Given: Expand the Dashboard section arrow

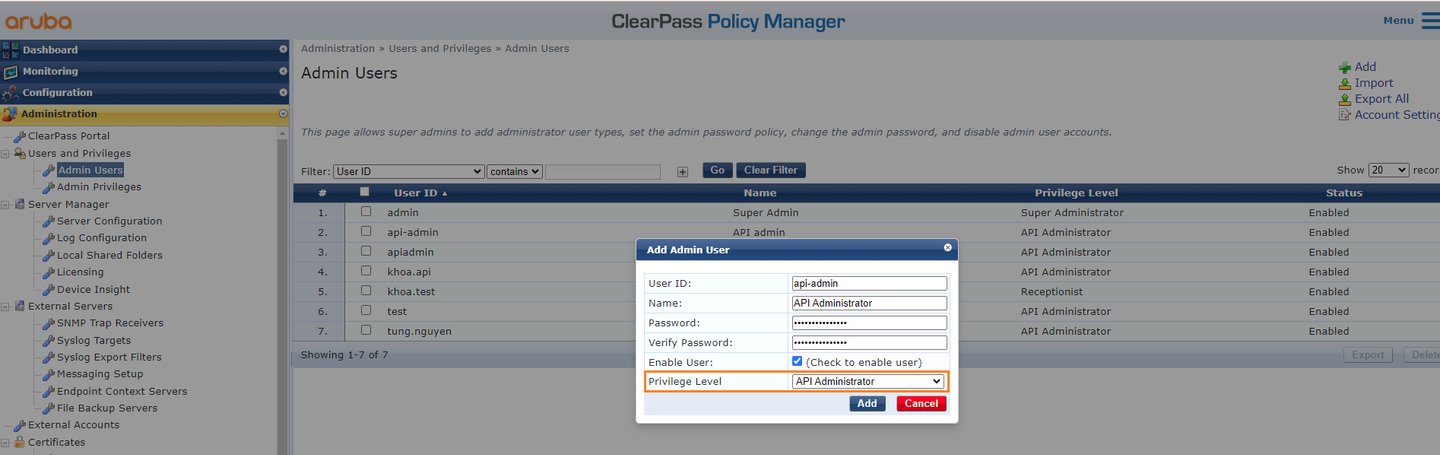Looking at the screenshot, I should tap(283, 50).
